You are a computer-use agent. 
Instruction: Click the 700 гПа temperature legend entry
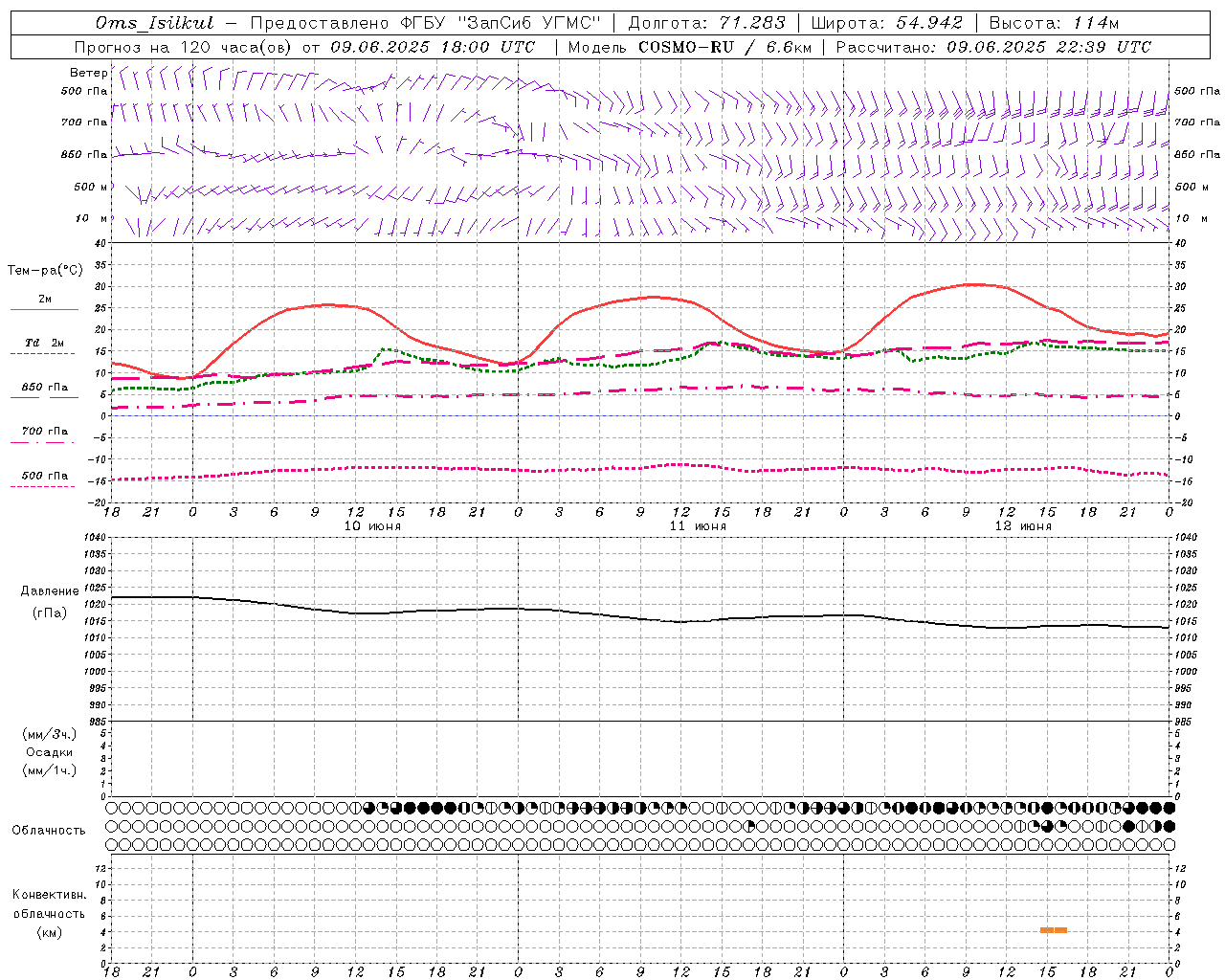point(45,431)
